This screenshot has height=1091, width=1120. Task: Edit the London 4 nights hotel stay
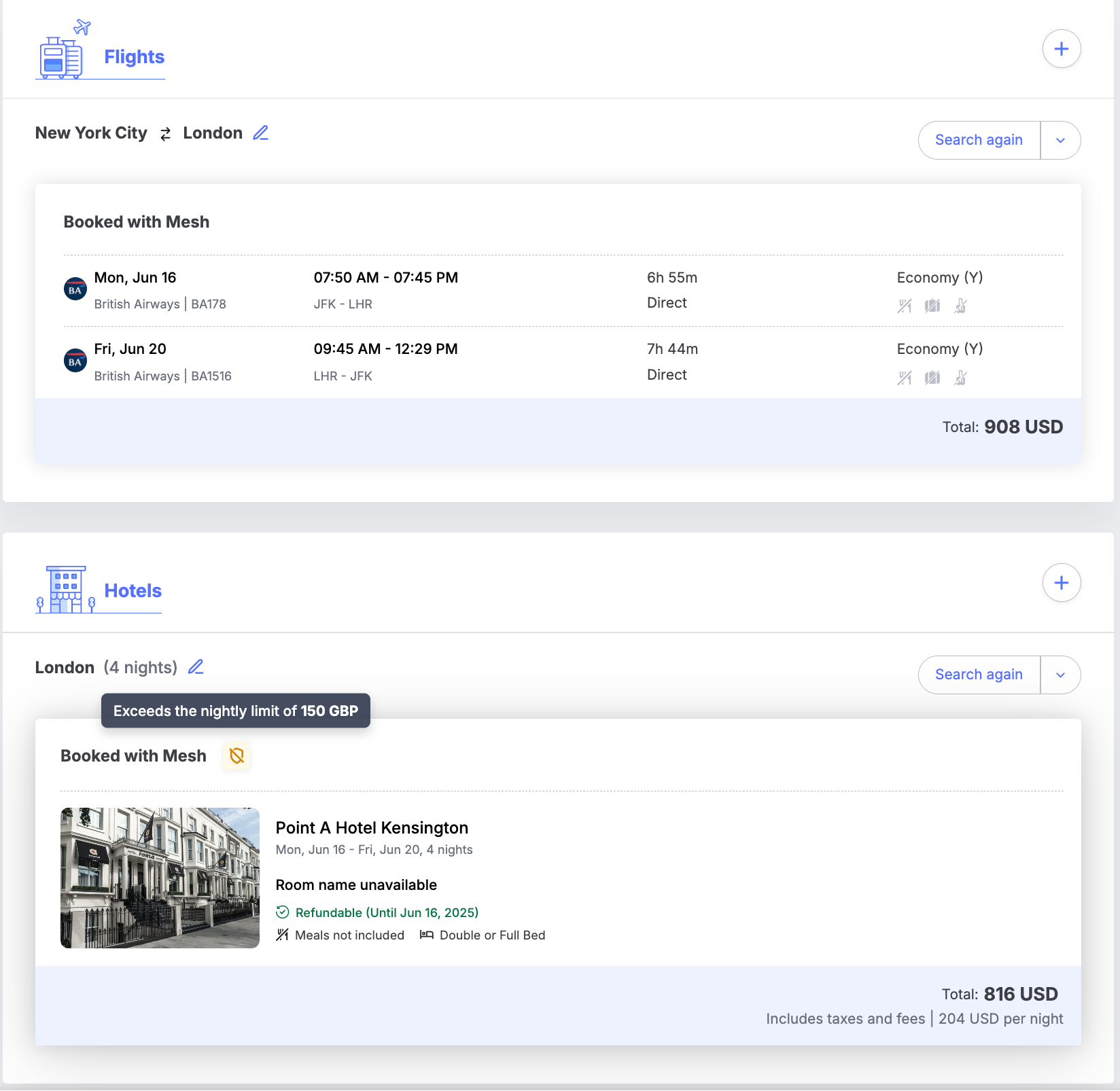(x=196, y=667)
